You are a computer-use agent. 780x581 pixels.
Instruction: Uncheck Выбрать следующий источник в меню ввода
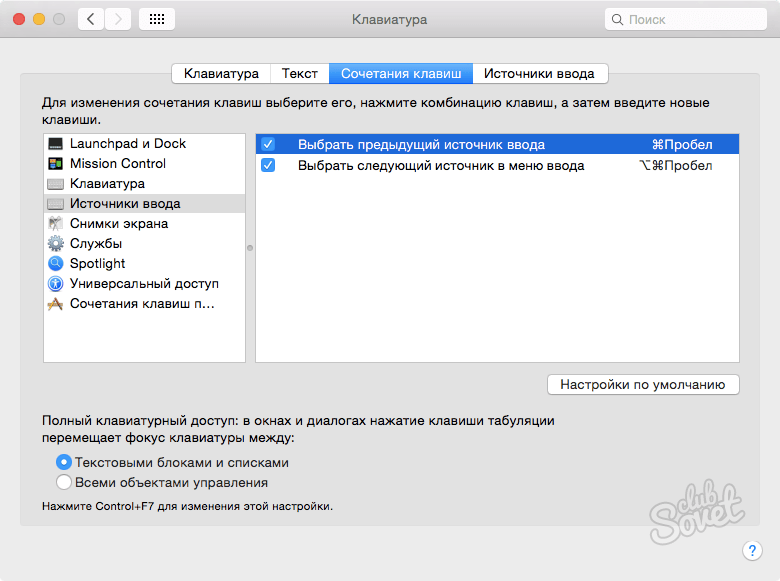click(x=268, y=165)
